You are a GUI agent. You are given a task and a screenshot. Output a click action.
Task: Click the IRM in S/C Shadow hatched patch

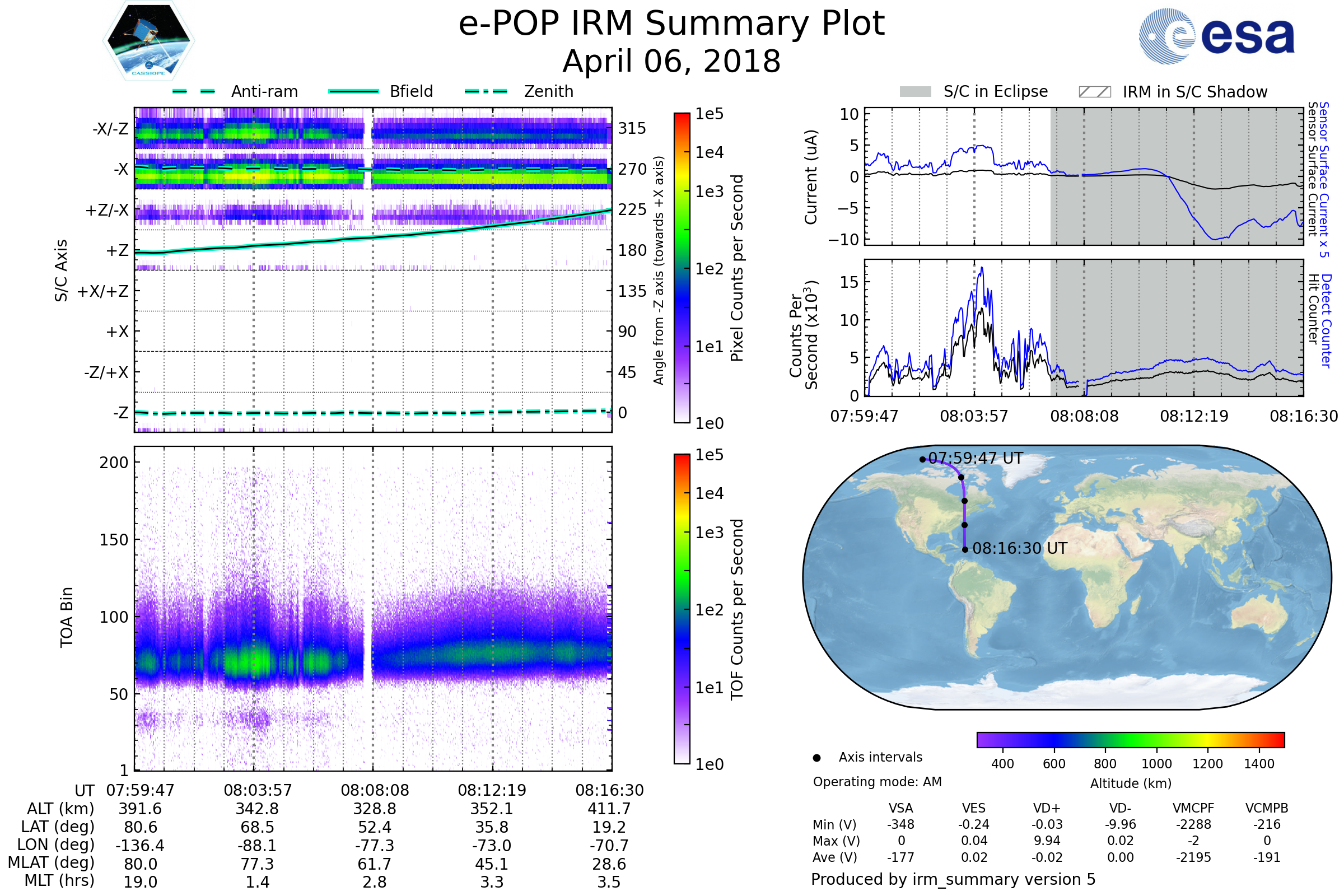click(x=1094, y=92)
